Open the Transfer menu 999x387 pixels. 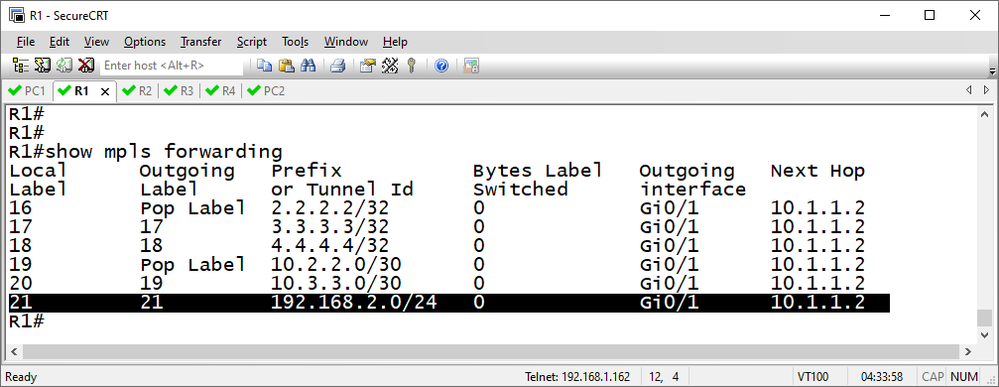point(201,42)
